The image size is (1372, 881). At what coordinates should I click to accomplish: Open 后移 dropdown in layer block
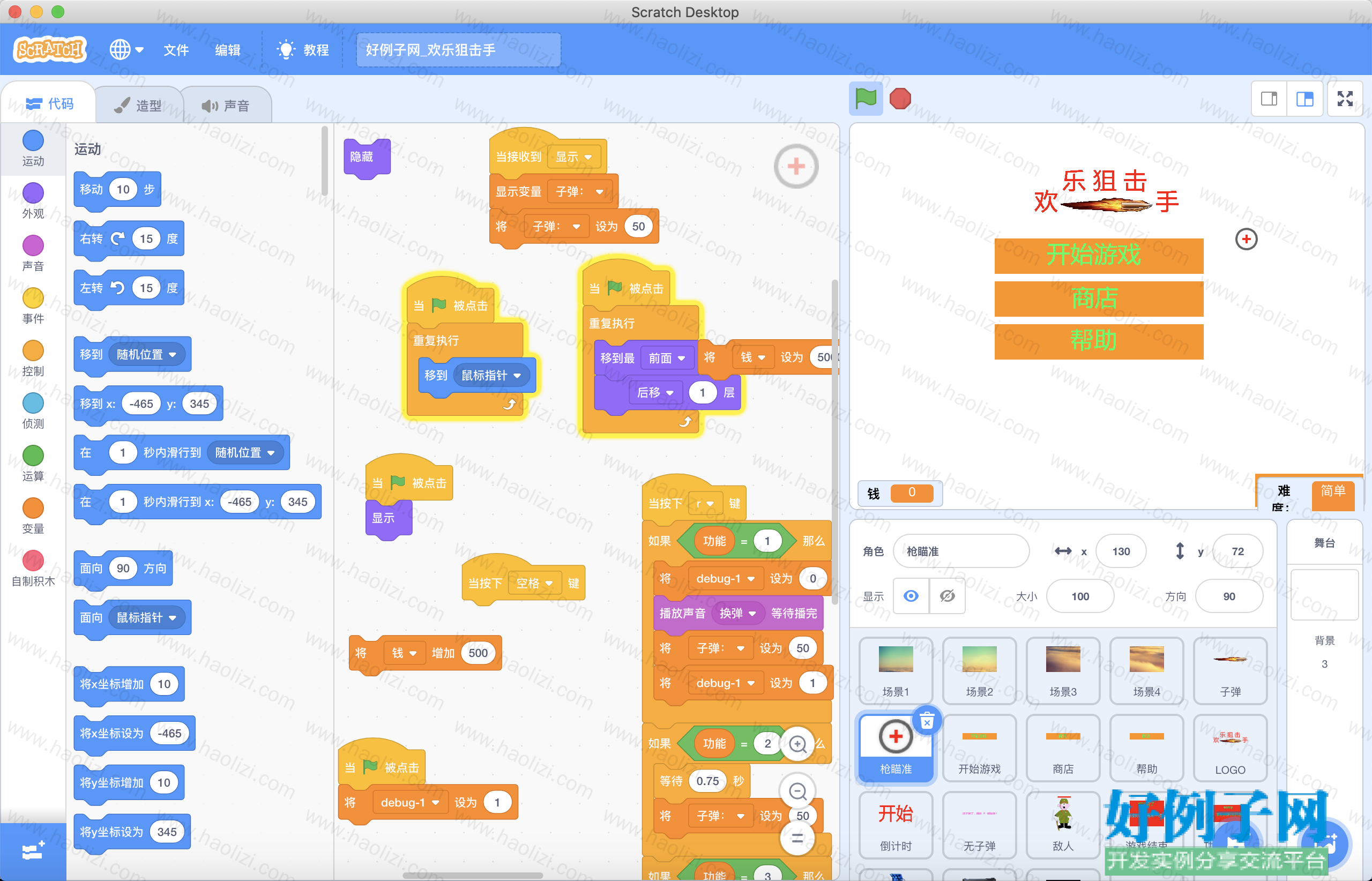tap(655, 392)
